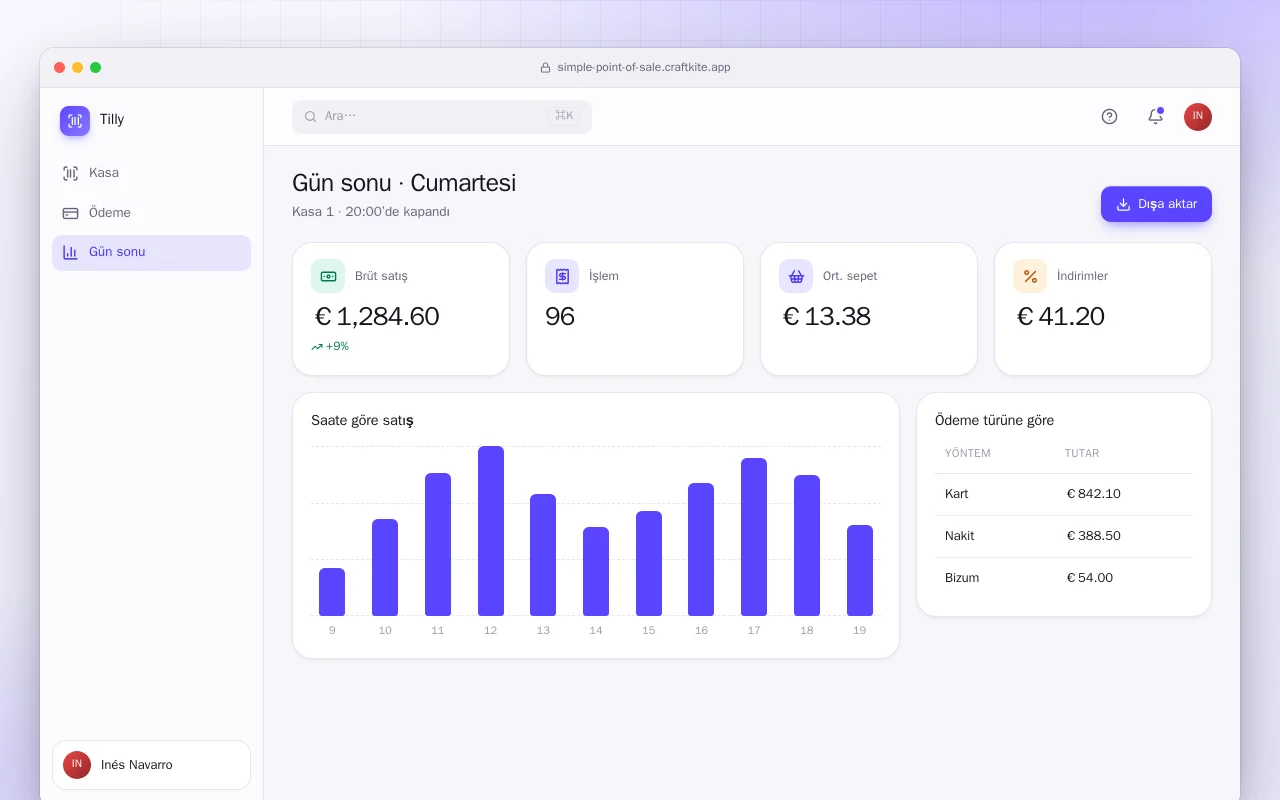Click the bar for hour 17
The image size is (1280, 800).
pos(754,537)
